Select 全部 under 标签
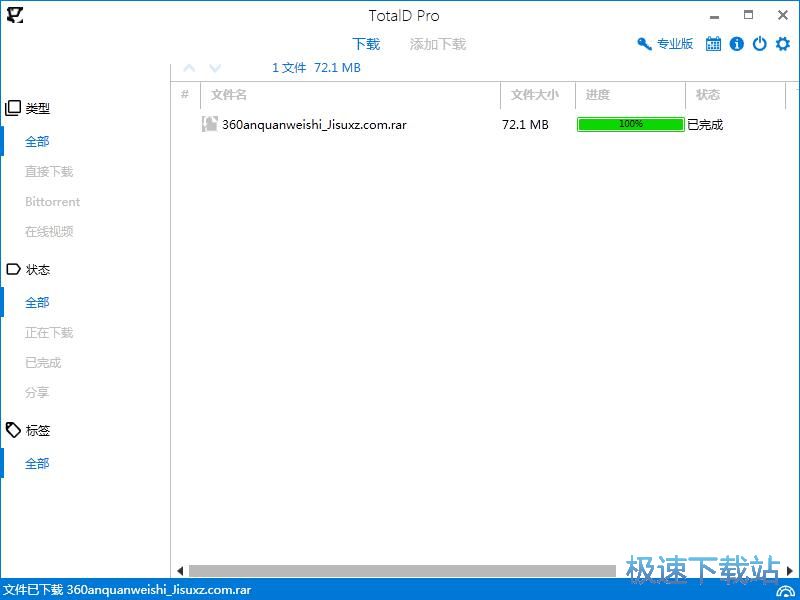Image resolution: width=800 pixels, height=600 pixels. (37, 463)
